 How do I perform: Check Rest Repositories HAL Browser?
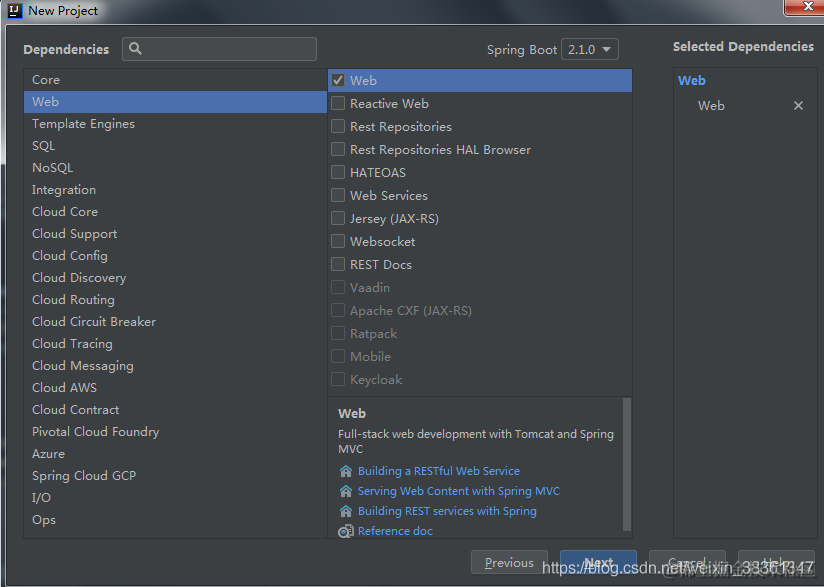(x=338, y=149)
